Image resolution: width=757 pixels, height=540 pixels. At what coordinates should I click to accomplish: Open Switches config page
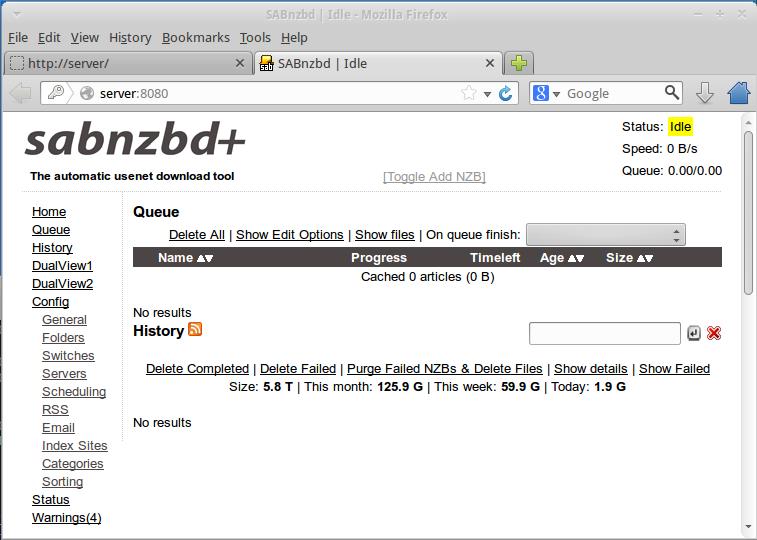click(68, 356)
